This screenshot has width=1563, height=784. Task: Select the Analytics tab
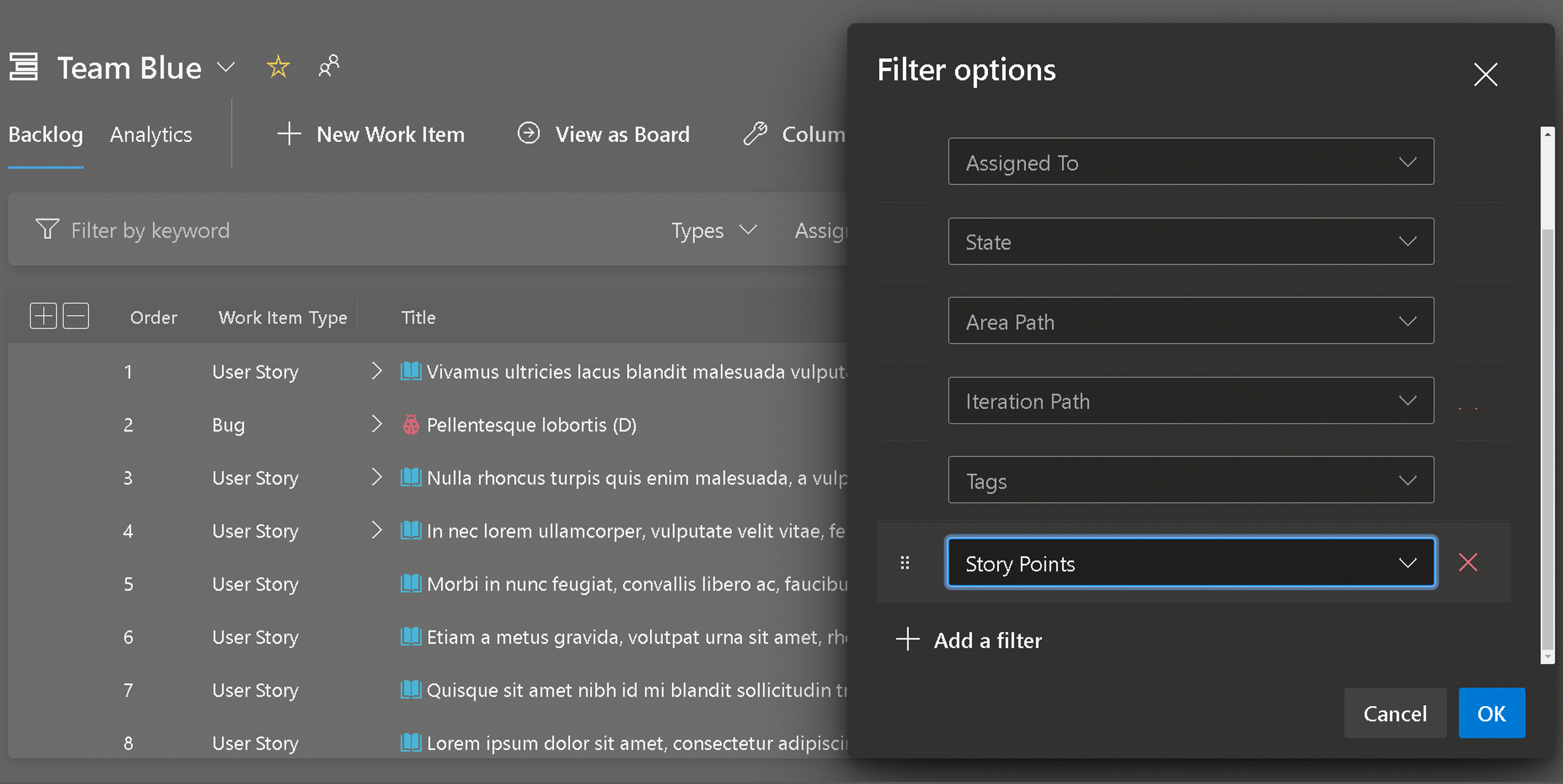coord(151,133)
